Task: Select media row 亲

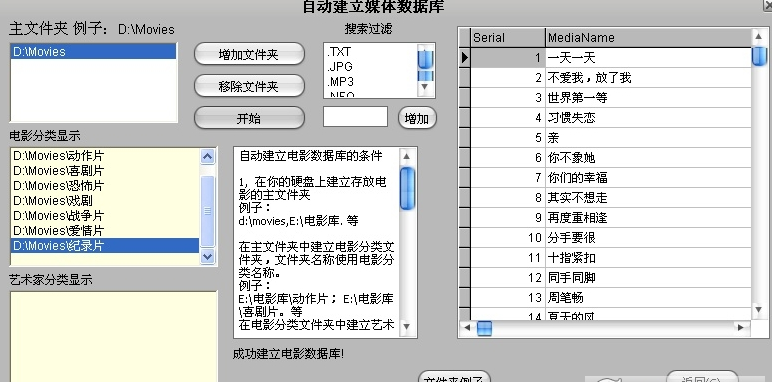Action: coord(648,138)
